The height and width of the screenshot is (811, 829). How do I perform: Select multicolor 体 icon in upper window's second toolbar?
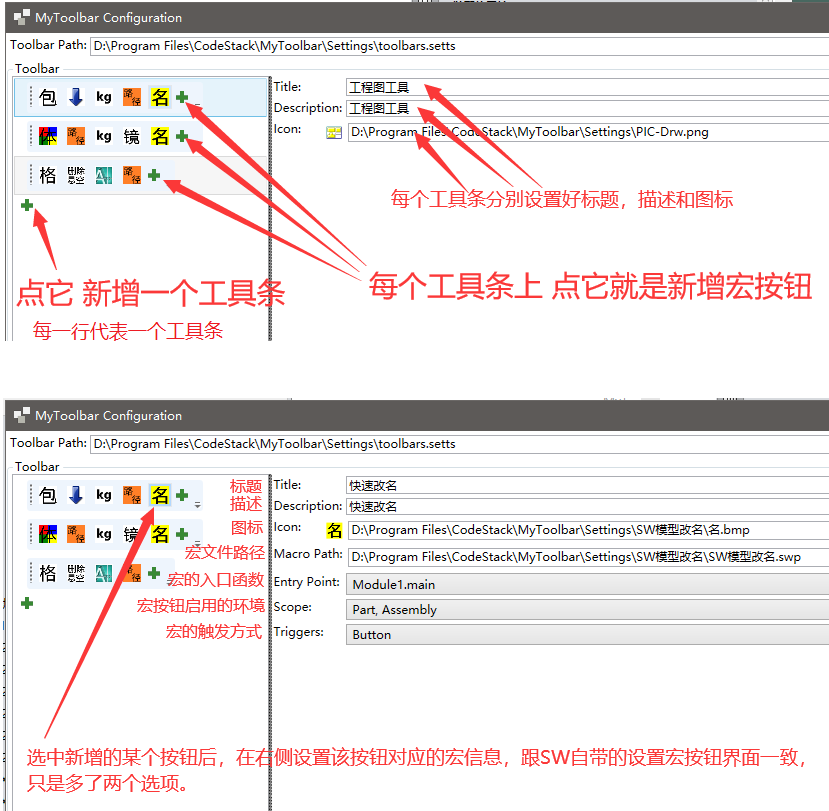pos(48,136)
